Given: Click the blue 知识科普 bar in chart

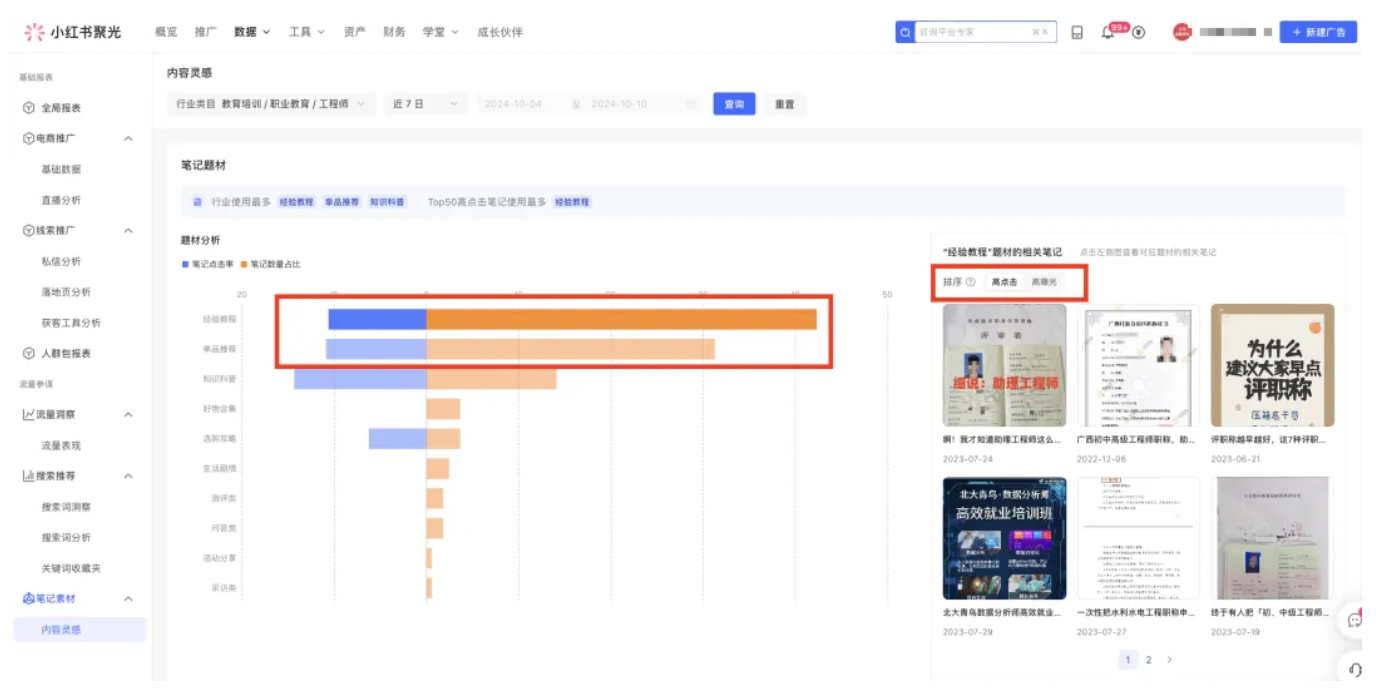Looking at the screenshot, I should click(x=360, y=379).
